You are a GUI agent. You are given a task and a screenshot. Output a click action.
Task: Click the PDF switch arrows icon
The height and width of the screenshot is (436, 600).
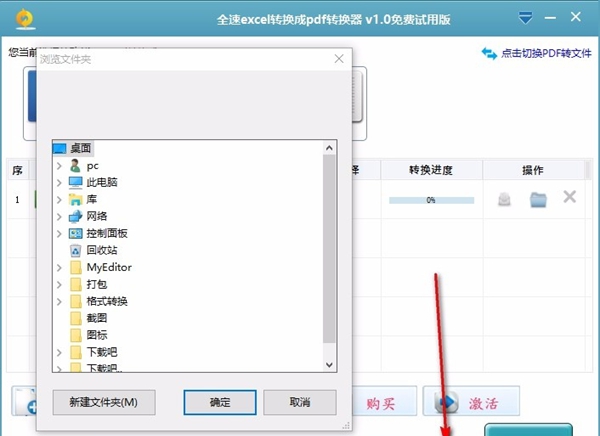[489, 53]
